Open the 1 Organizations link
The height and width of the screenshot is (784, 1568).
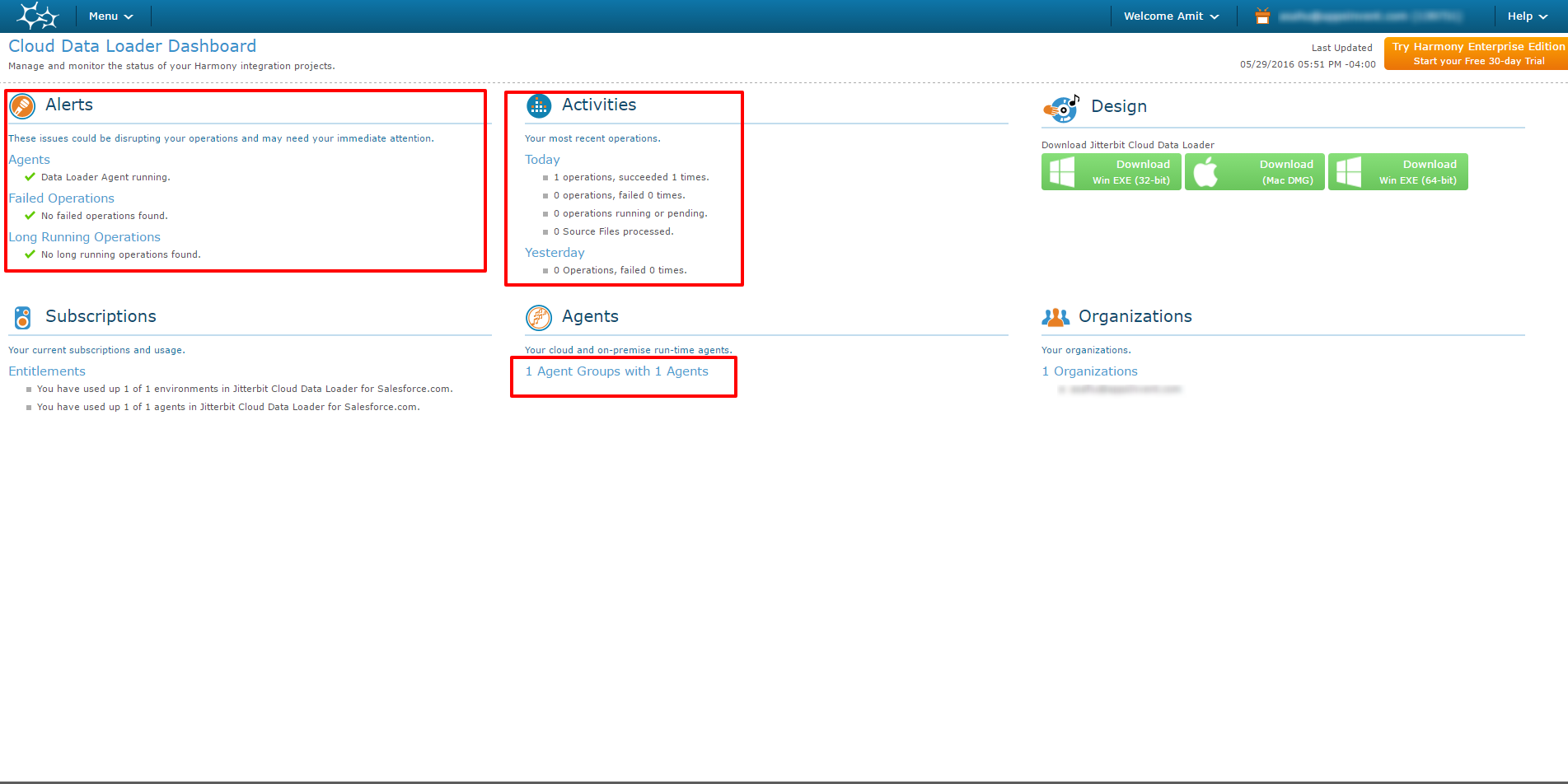tap(1089, 371)
